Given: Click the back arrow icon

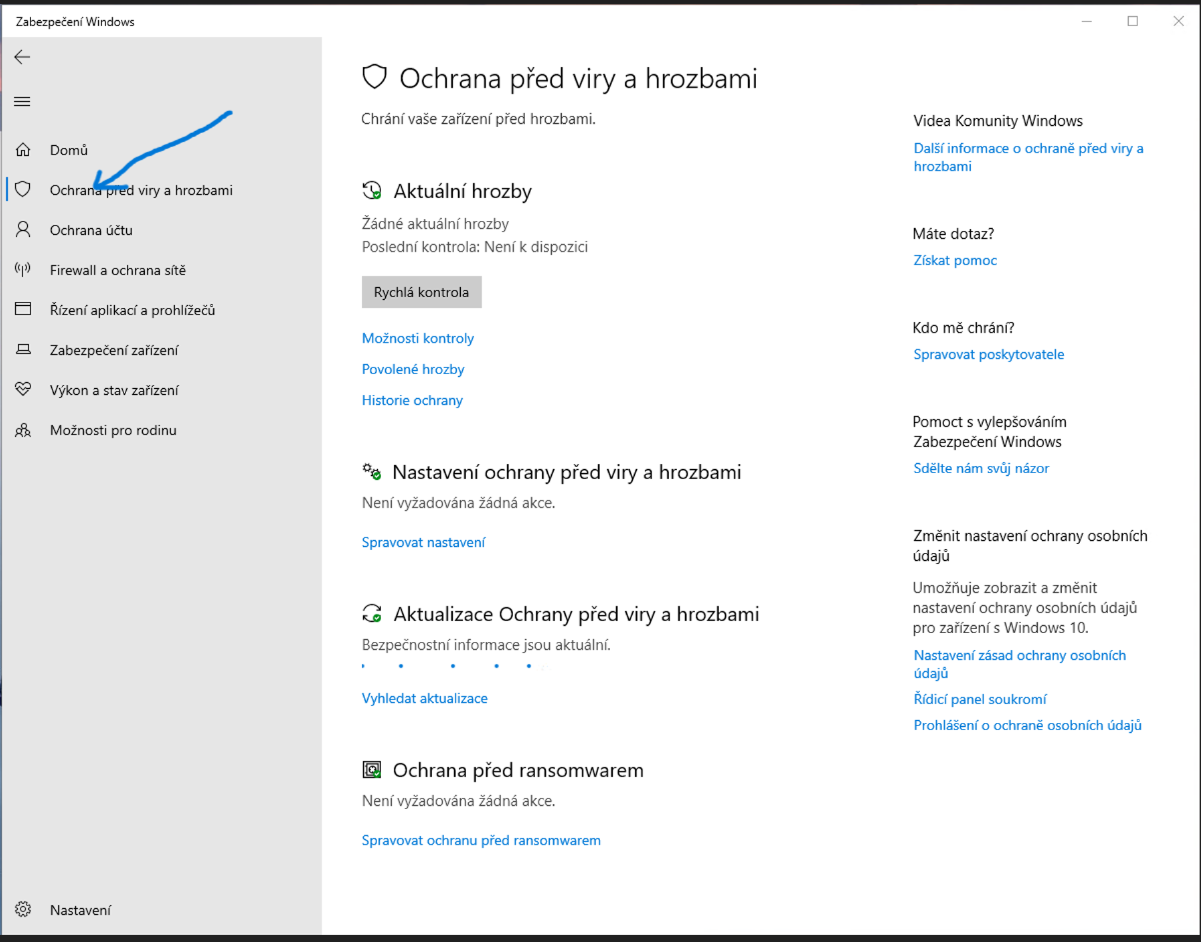Looking at the screenshot, I should point(22,58).
